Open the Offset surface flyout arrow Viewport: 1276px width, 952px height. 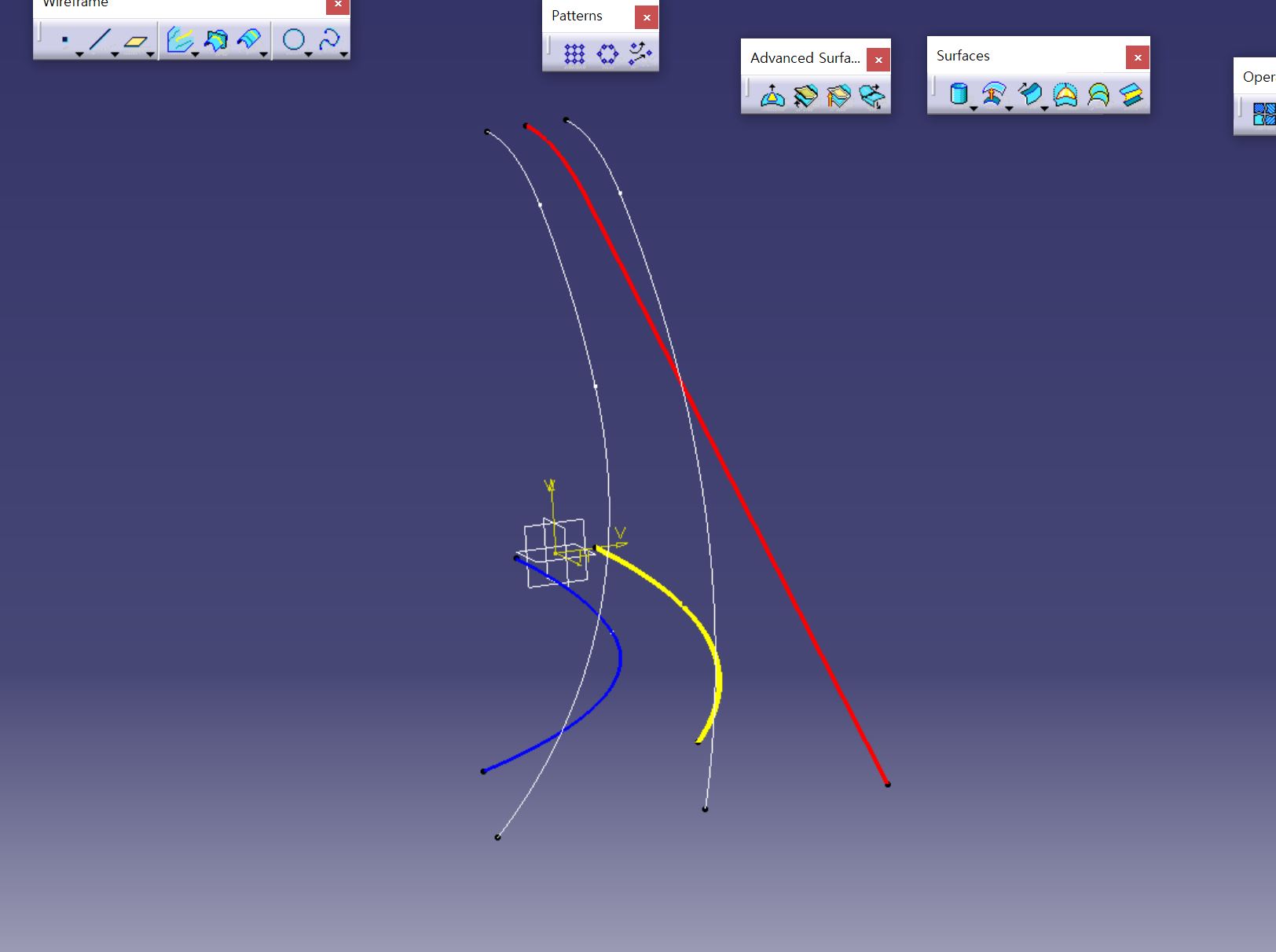coord(1009,108)
